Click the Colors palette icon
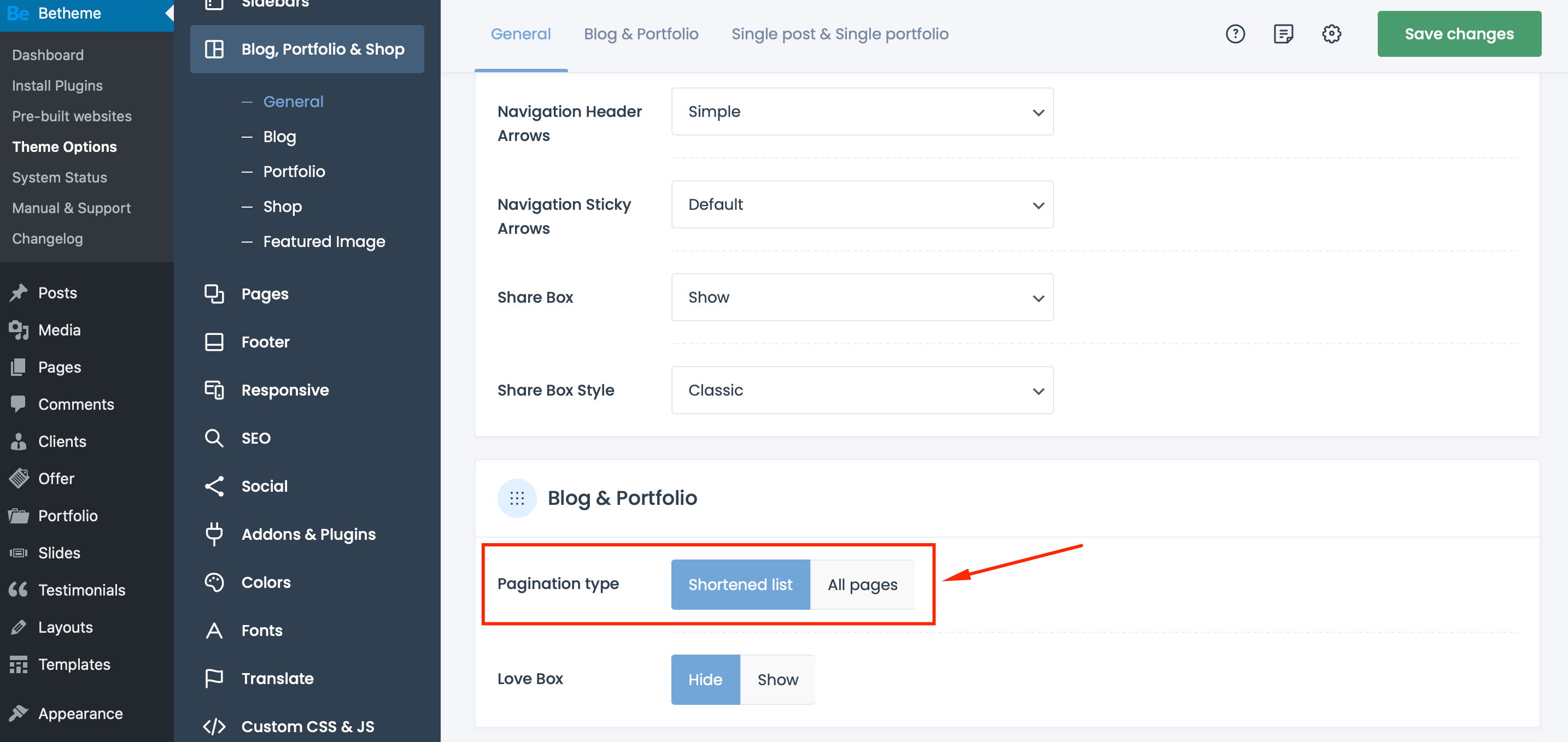Viewport: 1568px width, 742px height. click(x=214, y=582)
